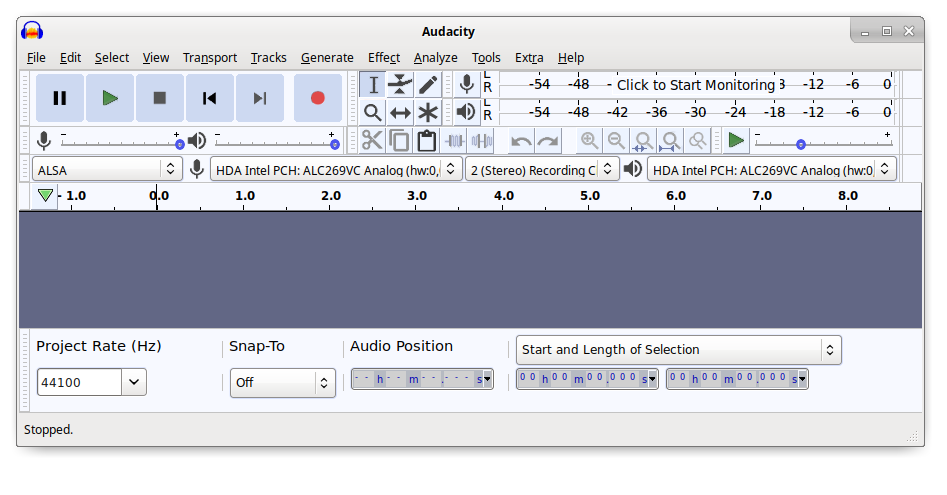Select the Time Shift tool
This screenshot has width=947, height=495.
point(400,112)
